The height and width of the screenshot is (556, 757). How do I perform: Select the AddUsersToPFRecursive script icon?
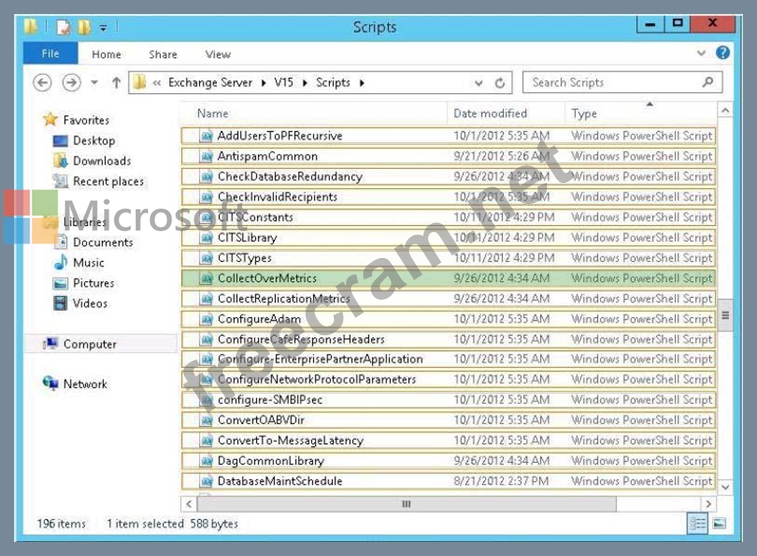(x=206, y=136)
